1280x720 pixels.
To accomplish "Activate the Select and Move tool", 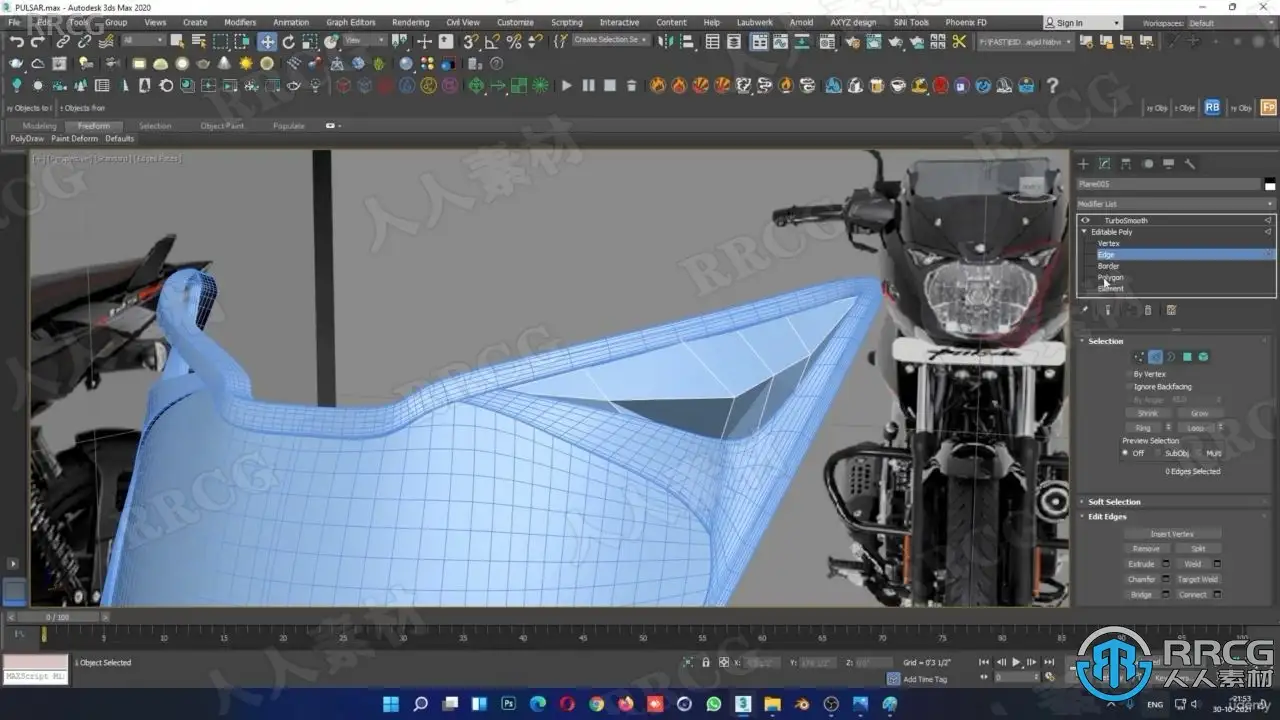I will tap(267, 42).
